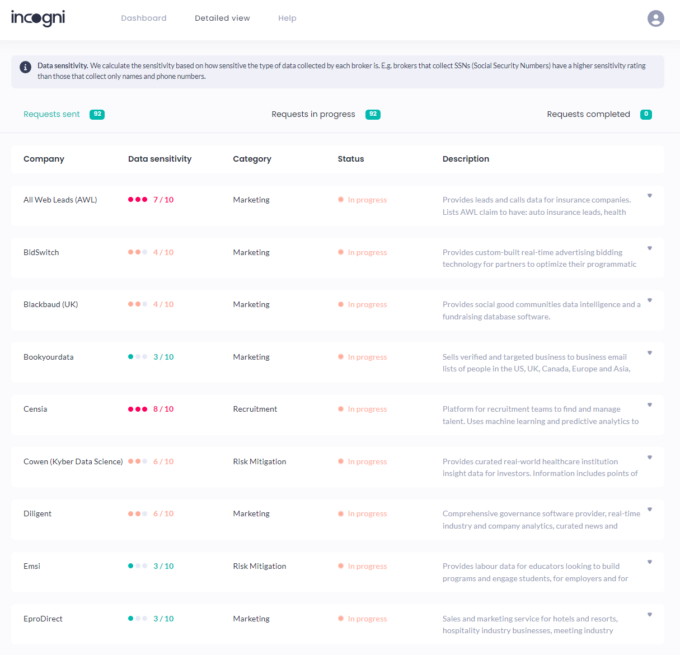Viewport: 680px width, 655px height.
Task: Expand the Diligent row description
Action: pos(649,510)
